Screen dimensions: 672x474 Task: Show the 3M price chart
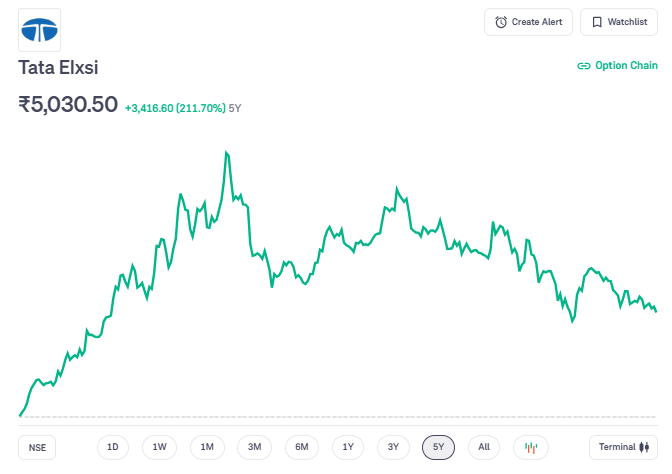tap(254, 447)
